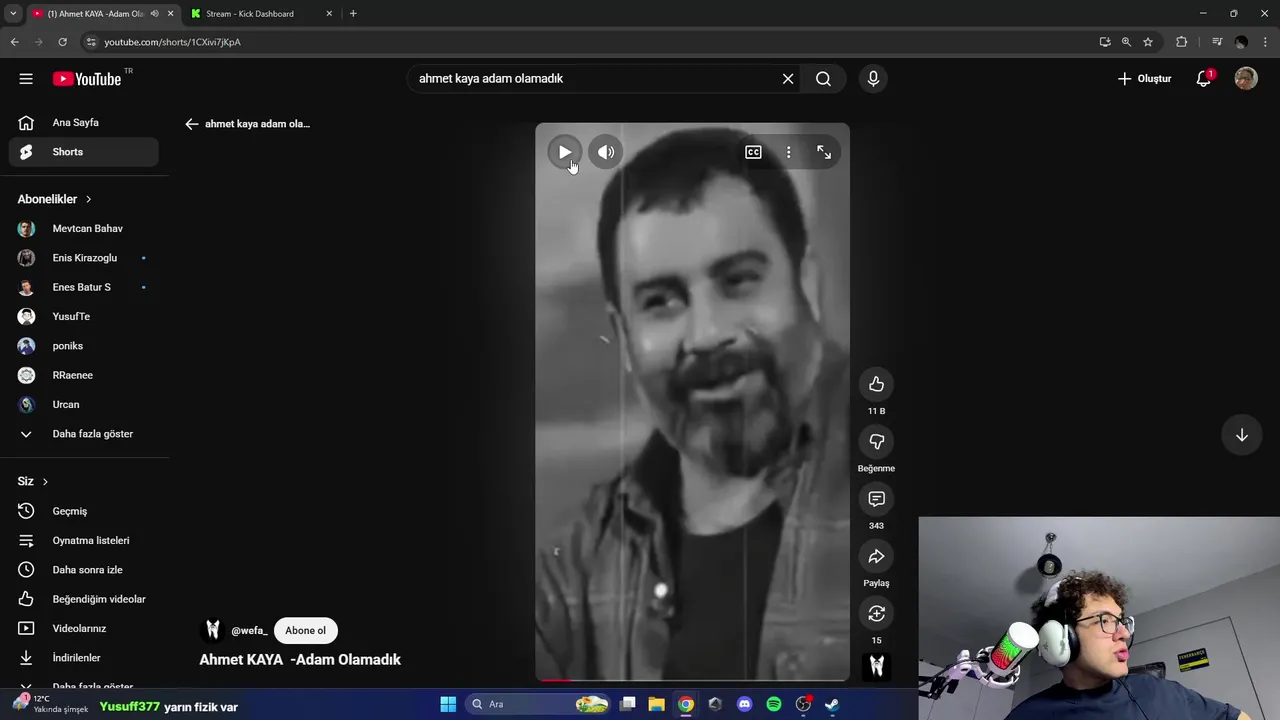Expand the Short to fullscreen

[x=824, y=152]
